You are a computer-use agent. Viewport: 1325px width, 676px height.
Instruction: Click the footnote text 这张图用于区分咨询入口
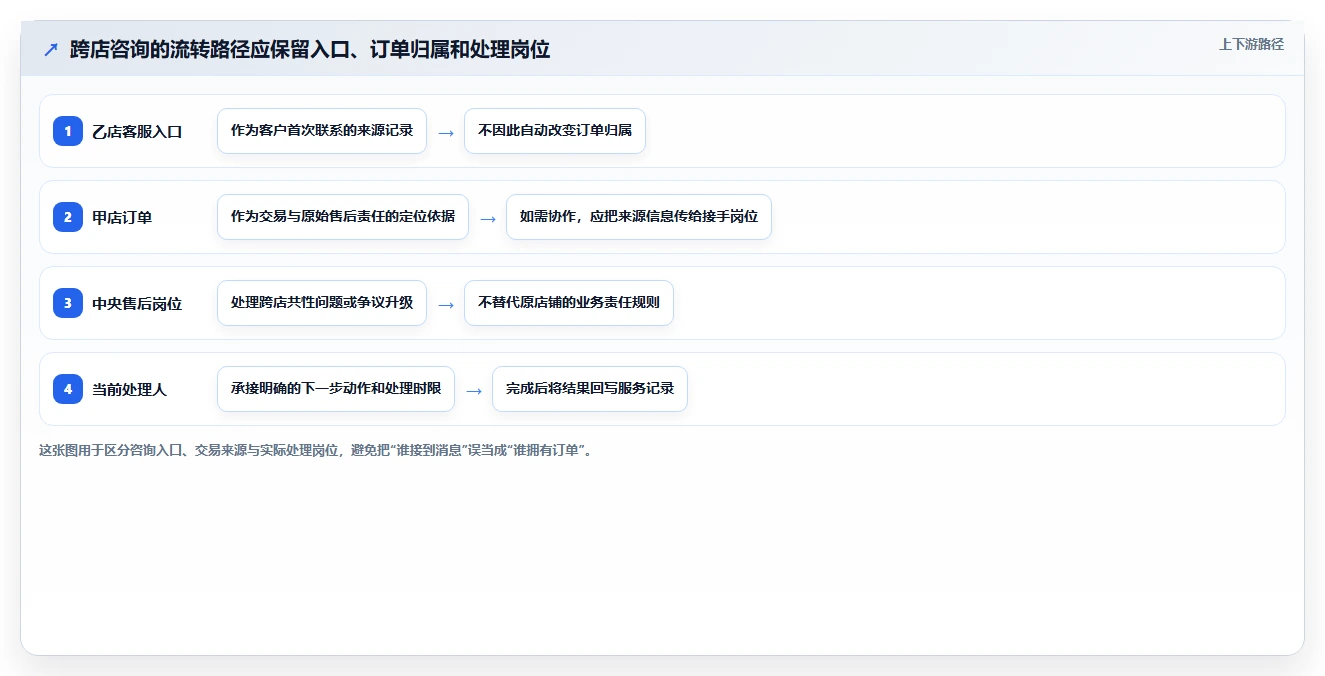tap(110, 450)
